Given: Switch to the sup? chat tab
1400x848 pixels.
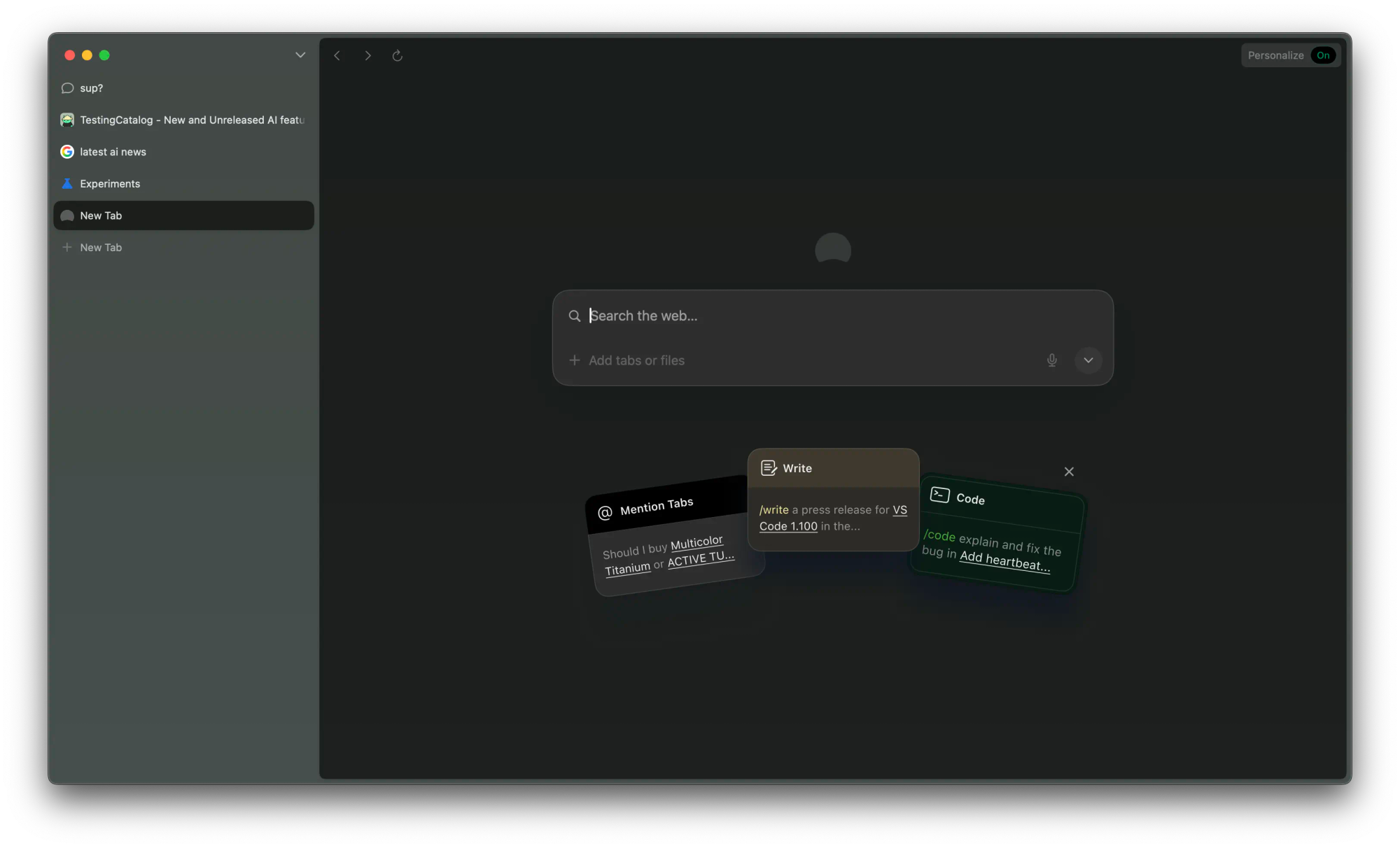Looking at the screenshot, I should click(x=91, y=88).
